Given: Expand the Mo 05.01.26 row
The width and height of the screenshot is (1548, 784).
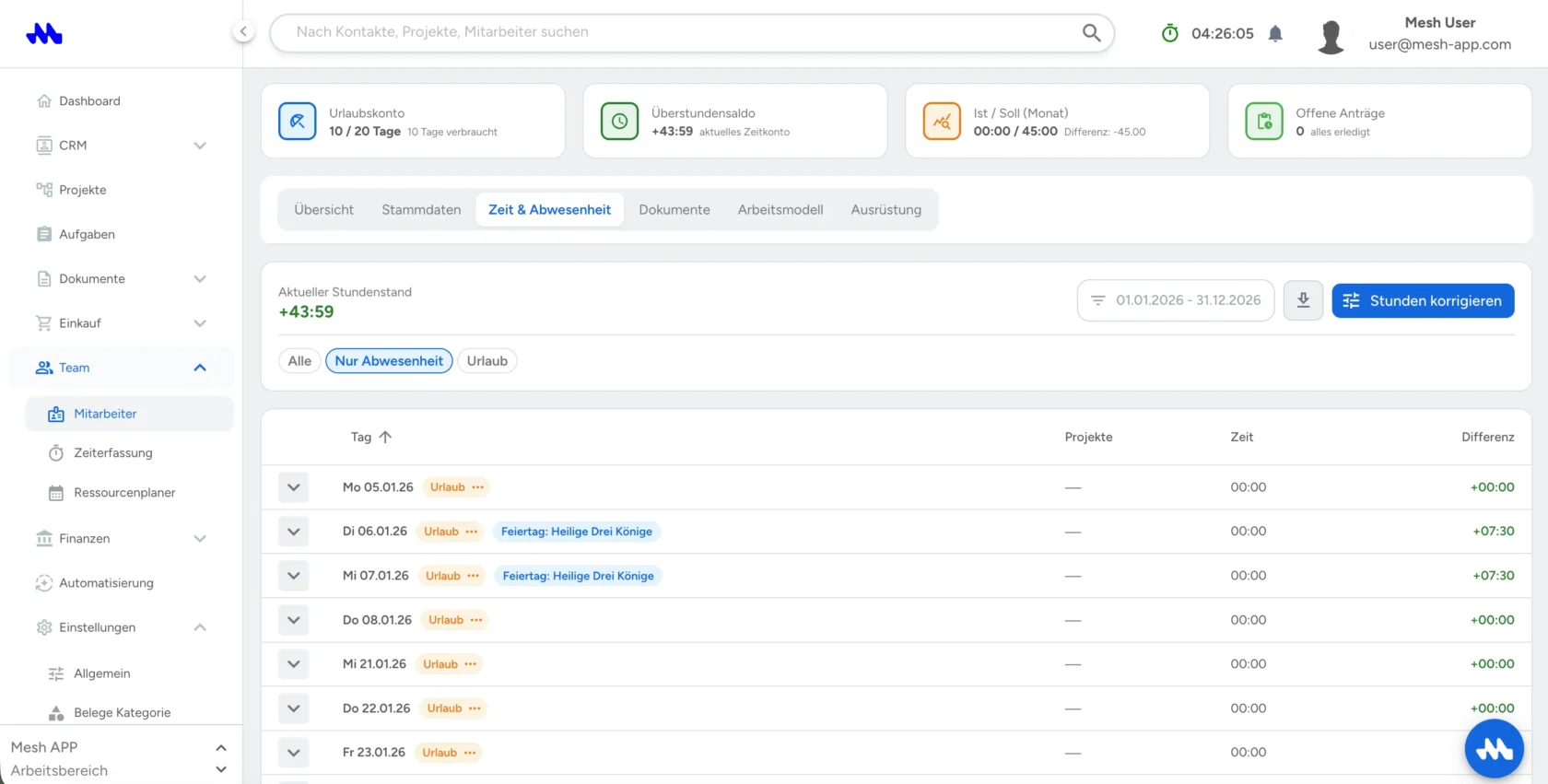Looking at the screenshot, I should [294, 487].
